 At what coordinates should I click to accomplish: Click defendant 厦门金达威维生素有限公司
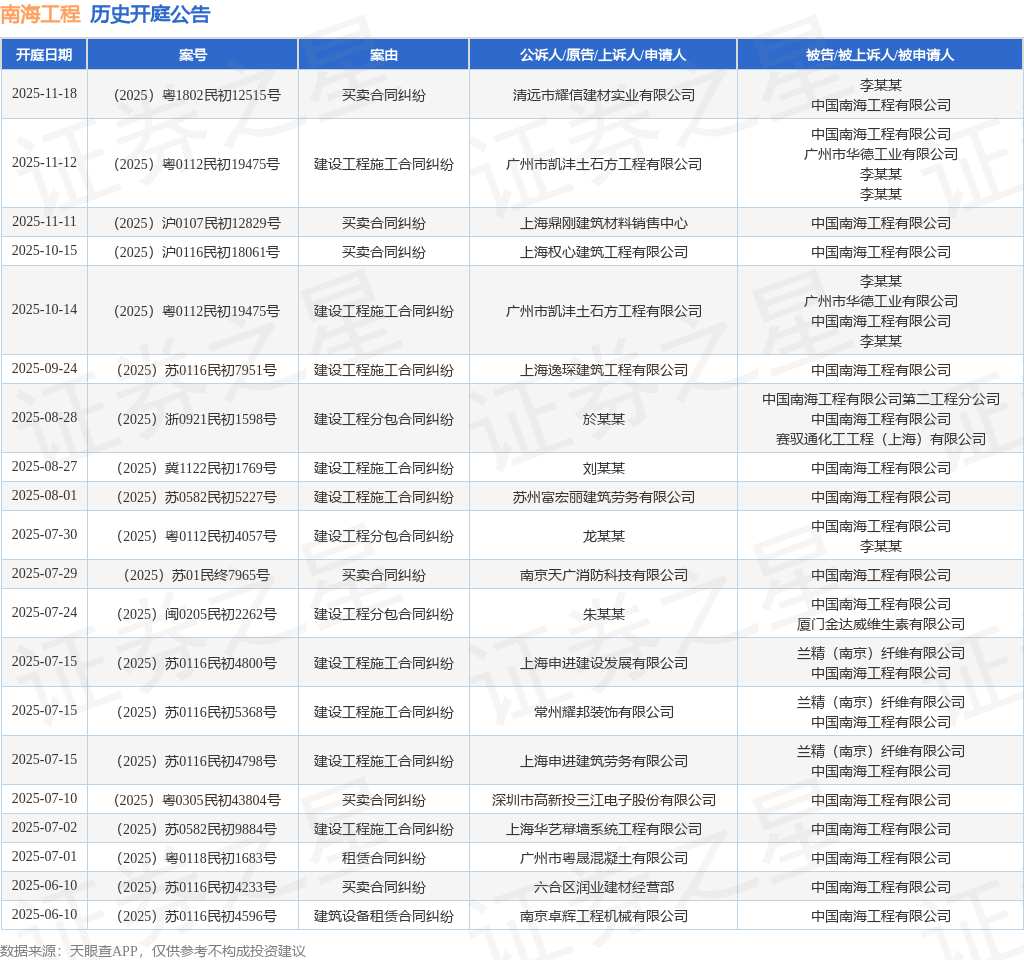[880, 624]
